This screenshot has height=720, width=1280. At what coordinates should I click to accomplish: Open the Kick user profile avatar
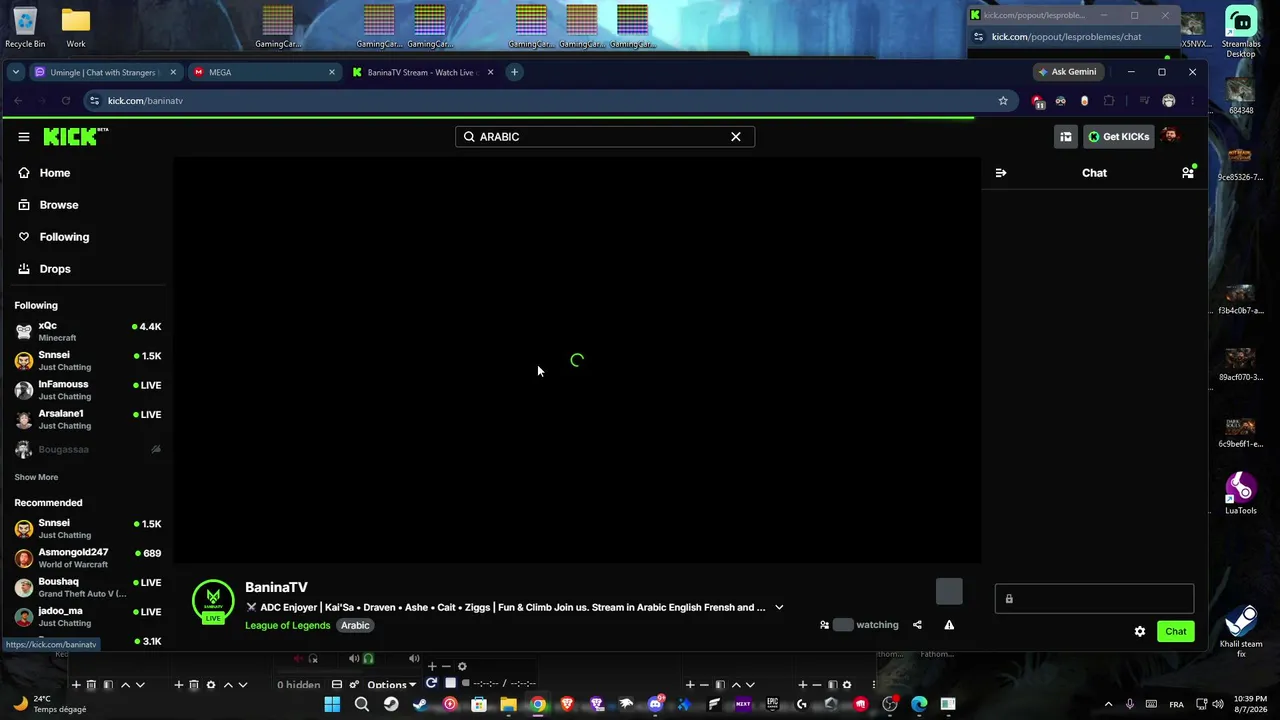pyautogui.click(x=1171, y=136)
